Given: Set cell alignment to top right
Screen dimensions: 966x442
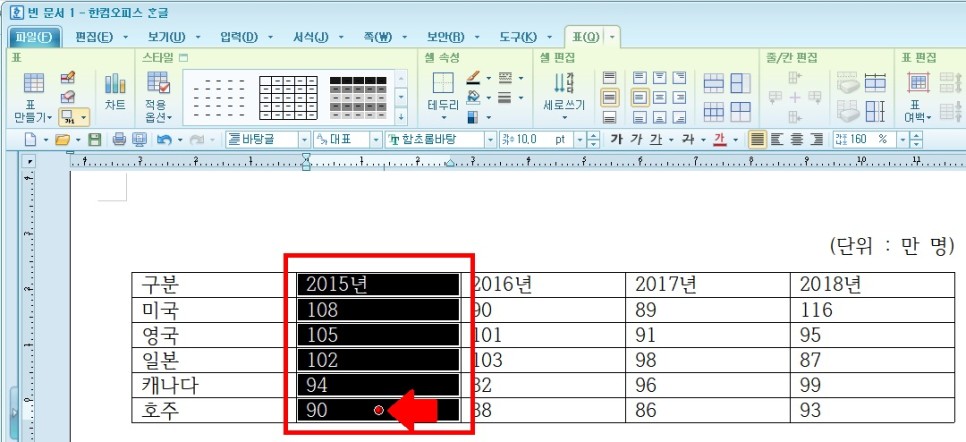Looking at the screenshot, I should (x=680, y=78).
